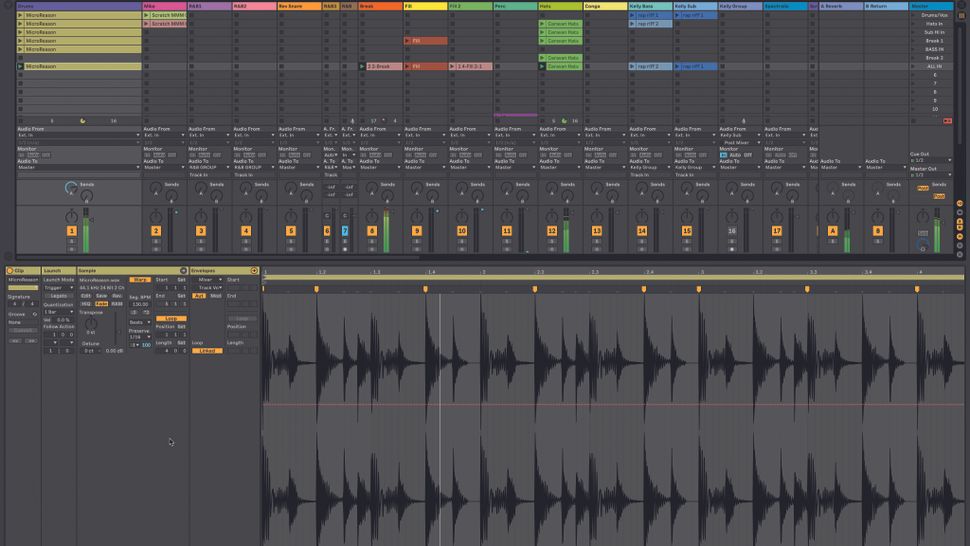Toggle the Sample box show/hide circle icon
Viewport: 970px width, 546px height.
pyautogui.click(x=183, y=271)
